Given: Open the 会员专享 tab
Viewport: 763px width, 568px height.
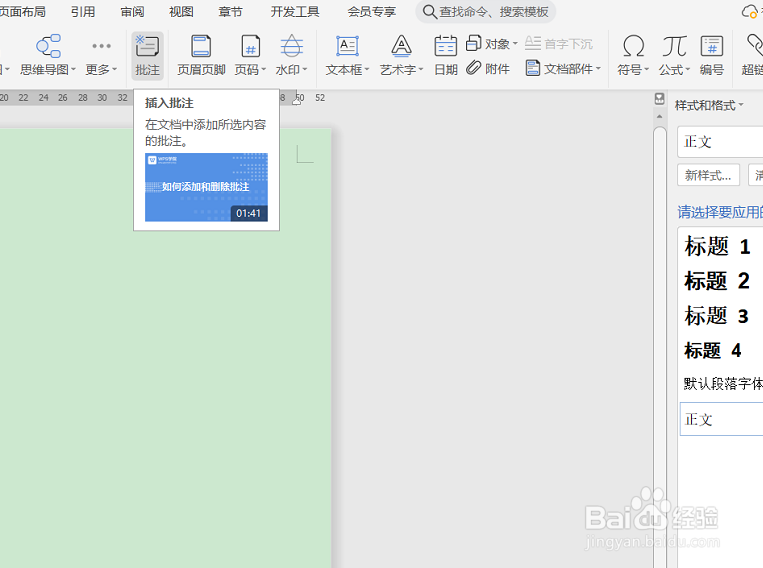Looking at the screenshot, I should [371, 12].
